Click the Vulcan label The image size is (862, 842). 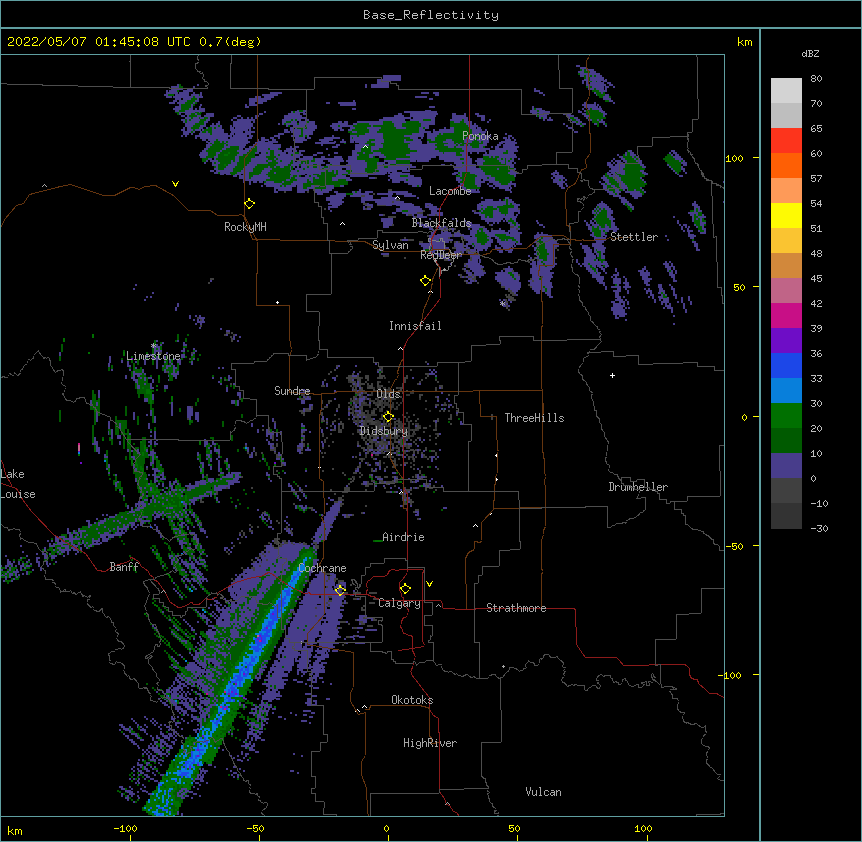543,792
